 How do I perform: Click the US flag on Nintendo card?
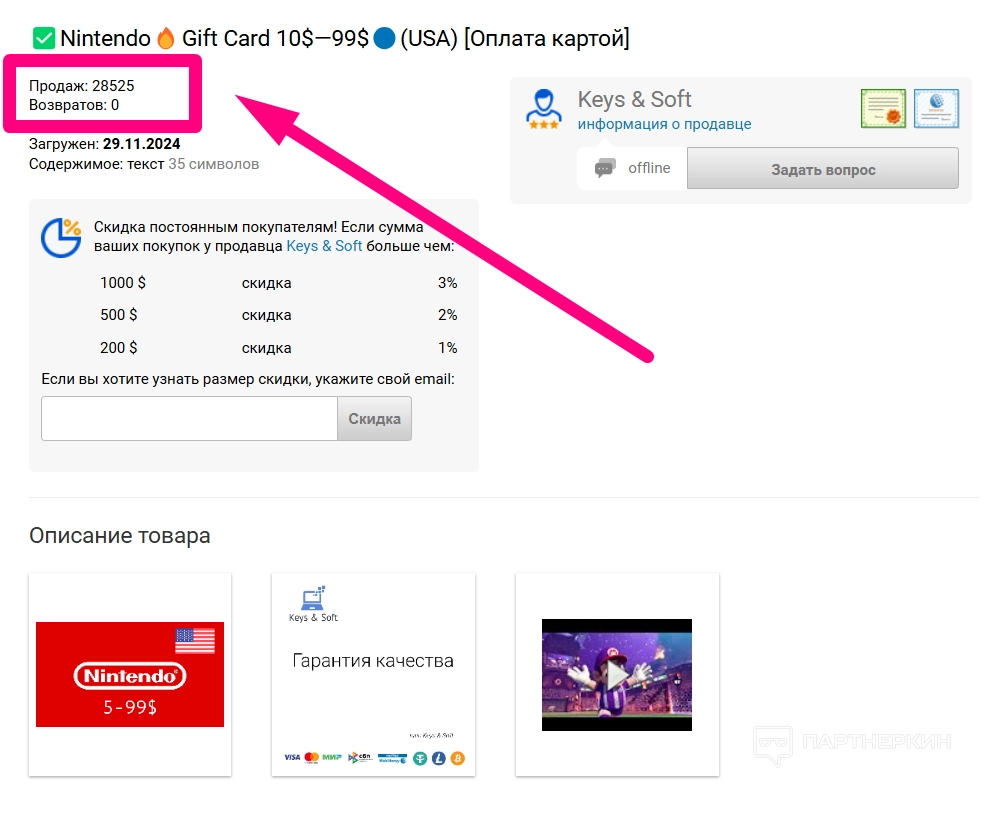196,641
